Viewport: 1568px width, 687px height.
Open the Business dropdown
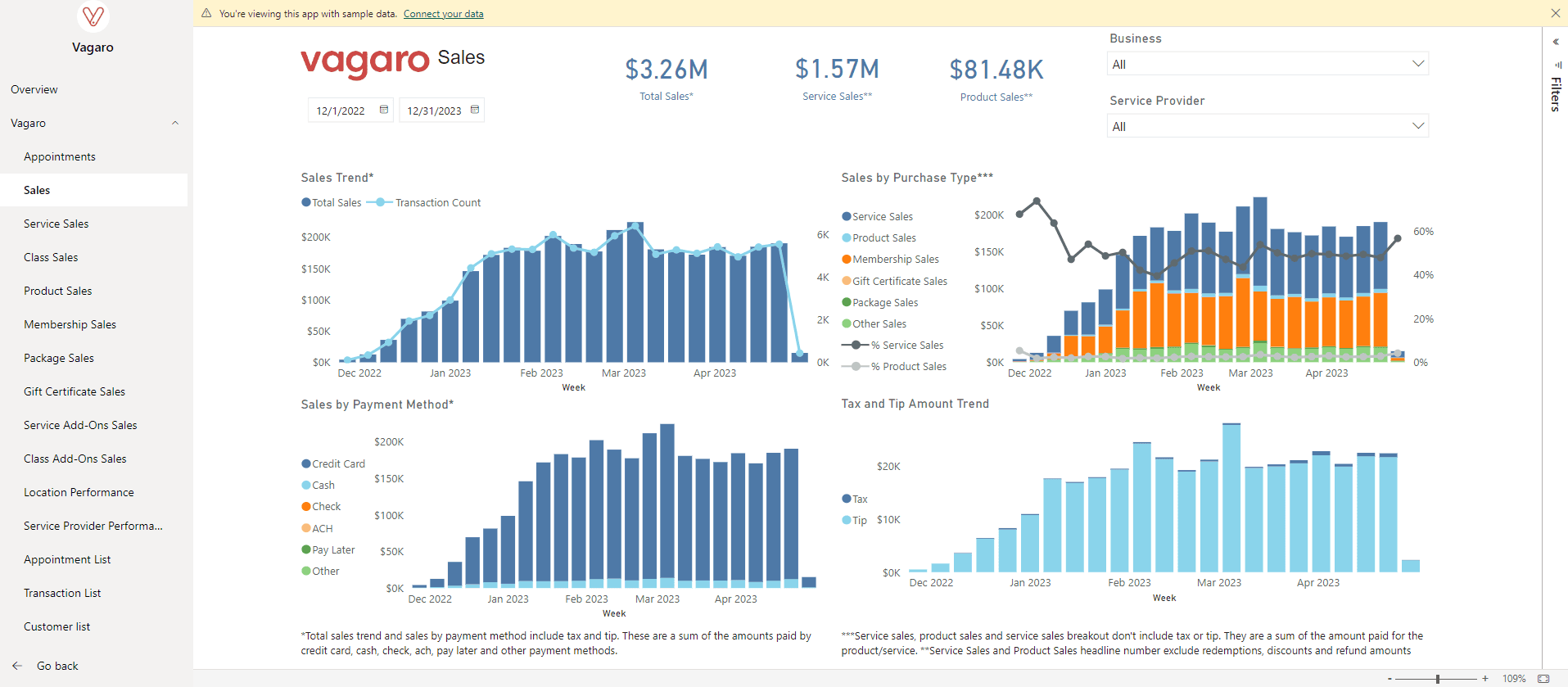[x=1267, y=64]
